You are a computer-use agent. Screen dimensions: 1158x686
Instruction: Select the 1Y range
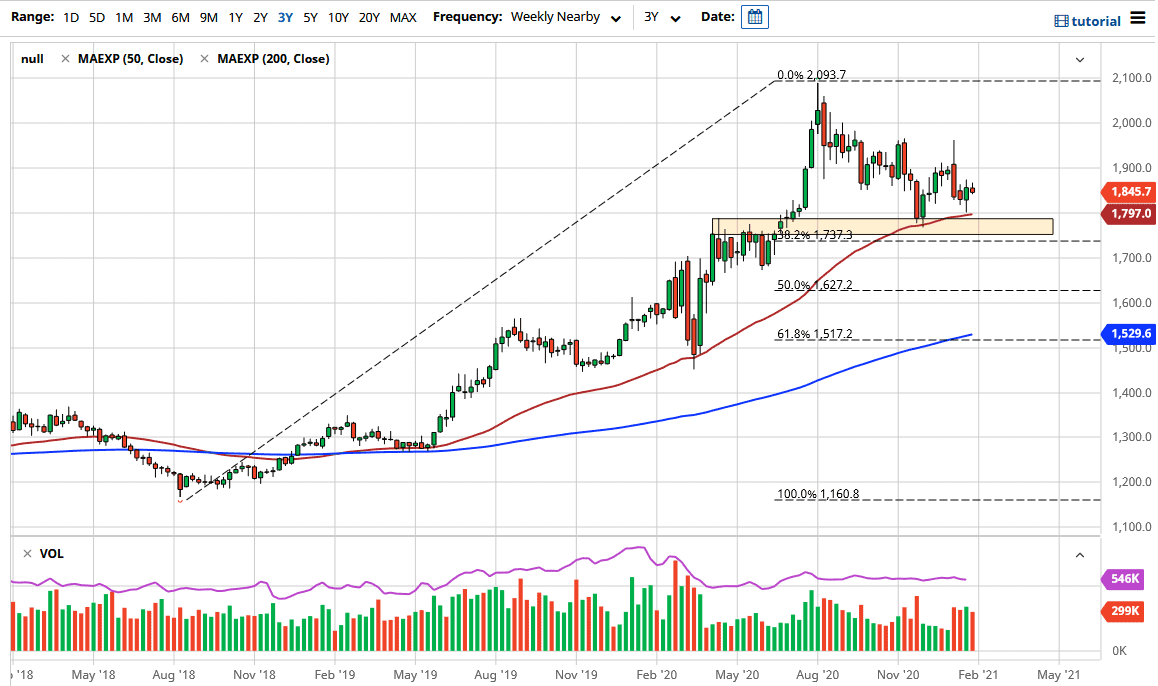click(236, 17)
